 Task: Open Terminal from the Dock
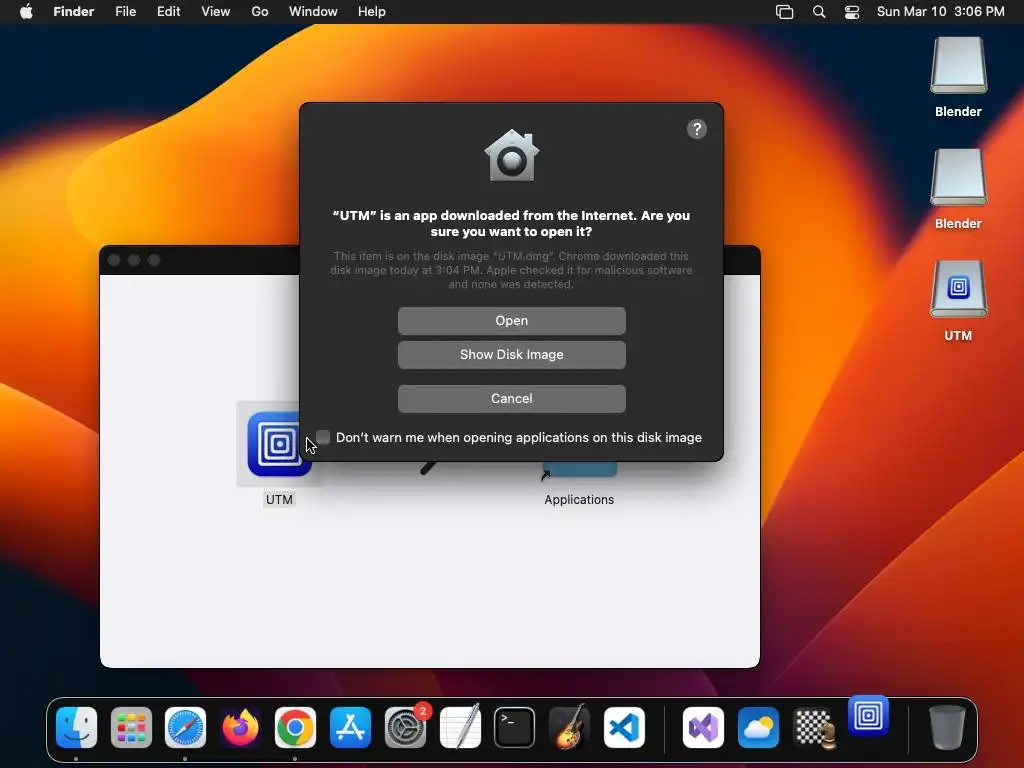pos(515,728)
